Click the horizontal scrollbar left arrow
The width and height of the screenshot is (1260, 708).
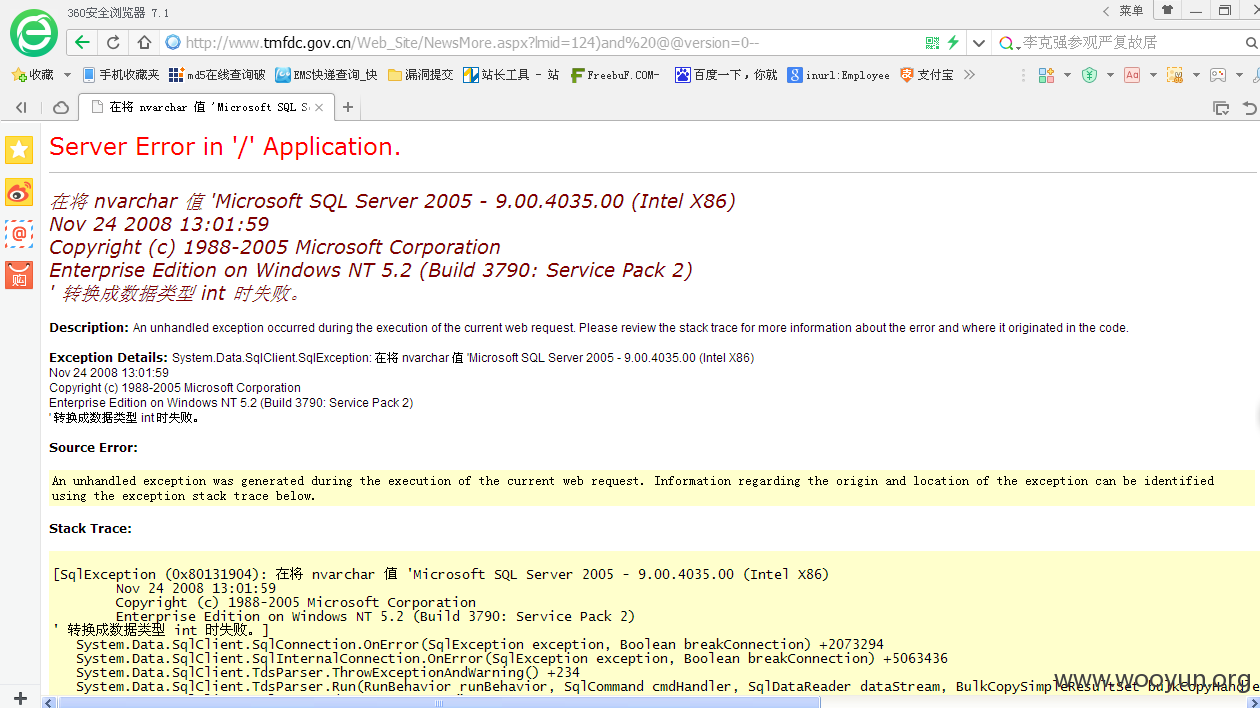tap(49, 702)
